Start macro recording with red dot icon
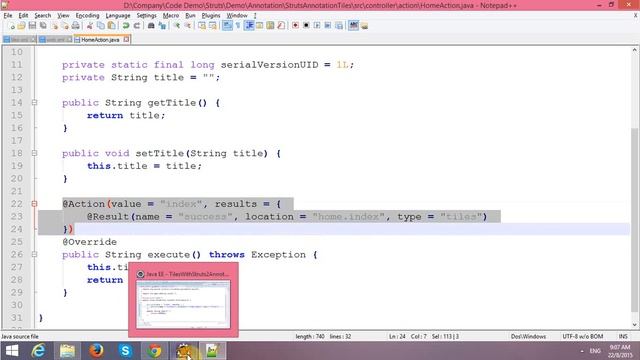640x360 pixels. (x=295, y=26)
